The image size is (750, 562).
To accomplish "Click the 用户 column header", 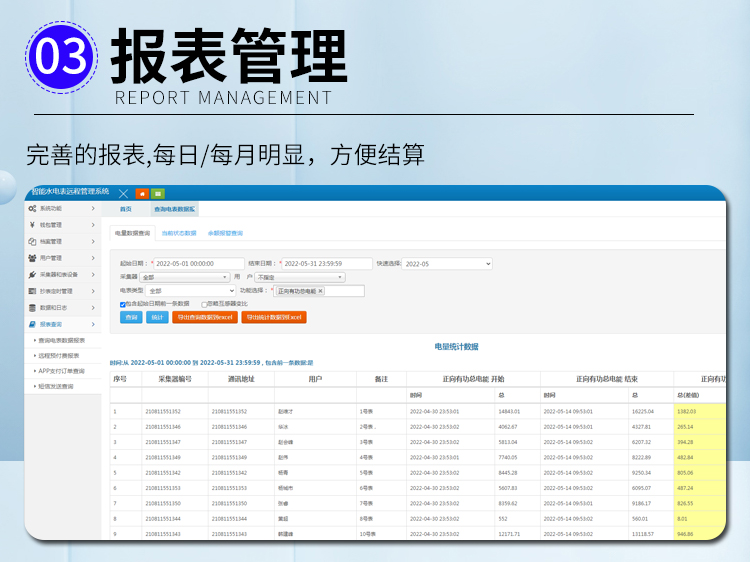I will (x=315, y=379).
